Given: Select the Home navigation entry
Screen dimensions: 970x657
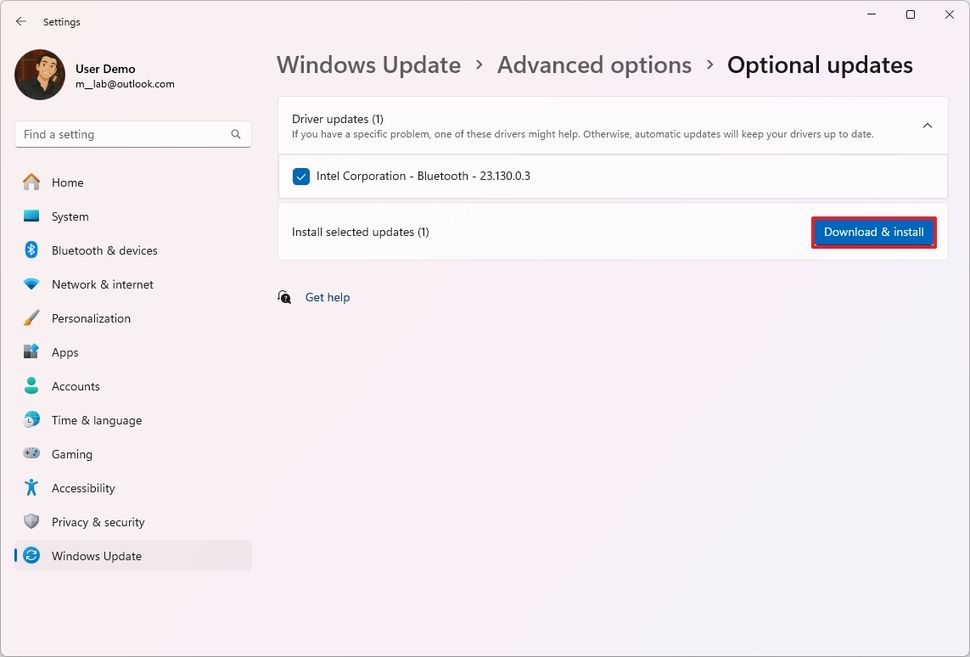Looking at the screenshot, I should pos(67,182).
